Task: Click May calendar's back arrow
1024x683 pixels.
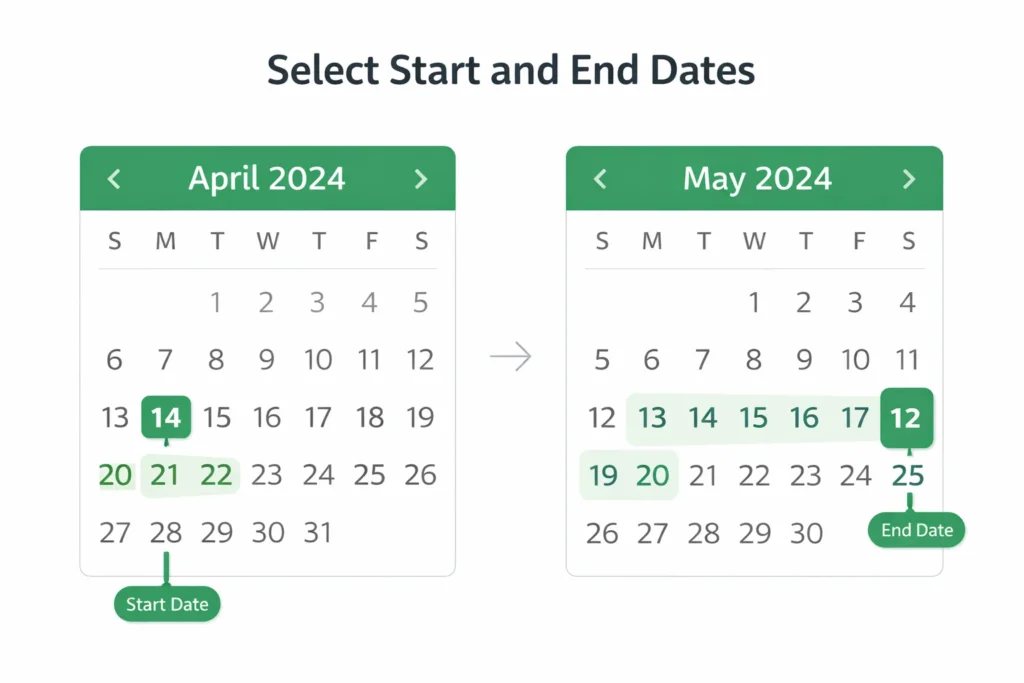Action: (601, 178)
